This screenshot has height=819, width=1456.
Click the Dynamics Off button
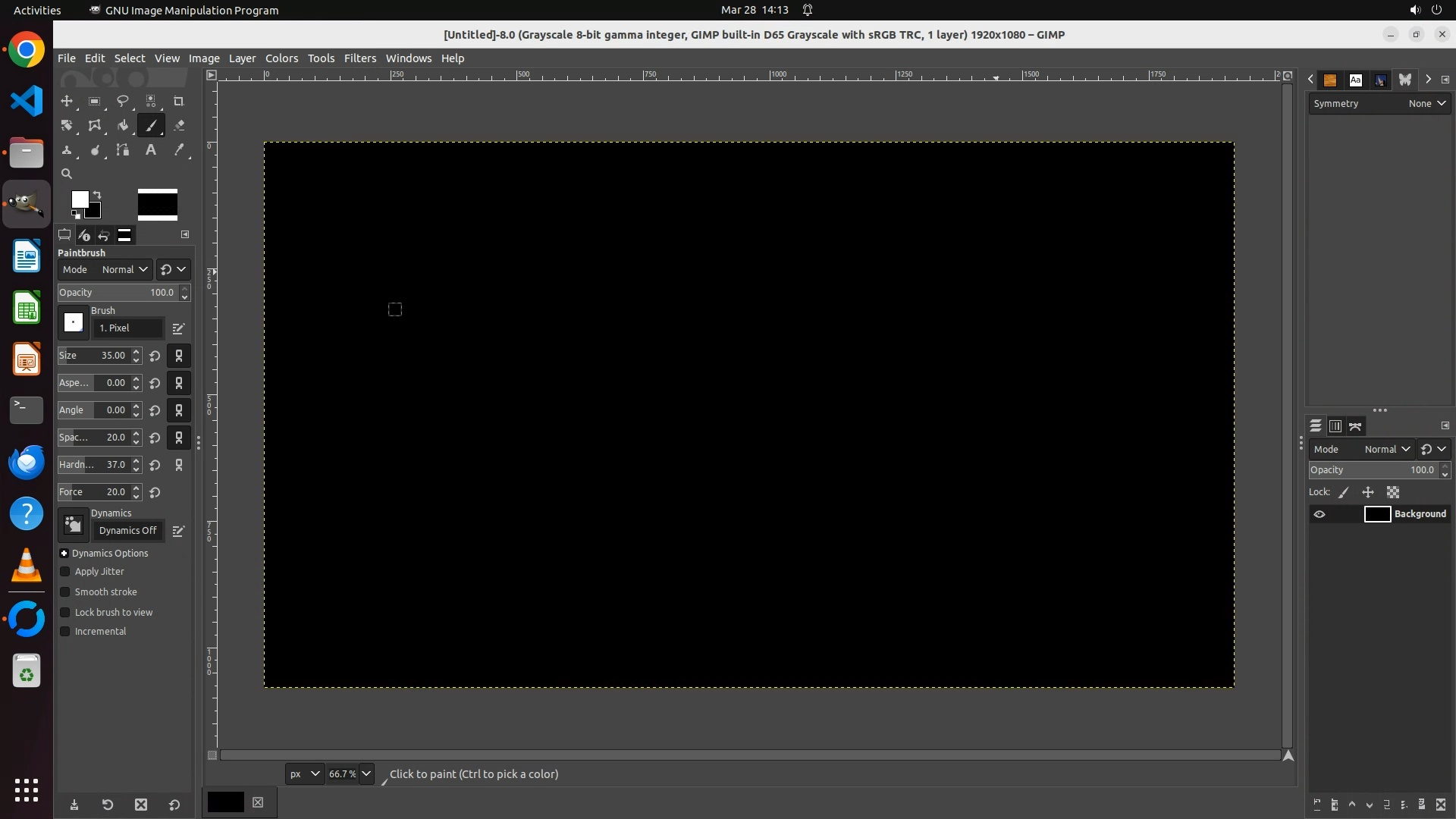(127, 531)
